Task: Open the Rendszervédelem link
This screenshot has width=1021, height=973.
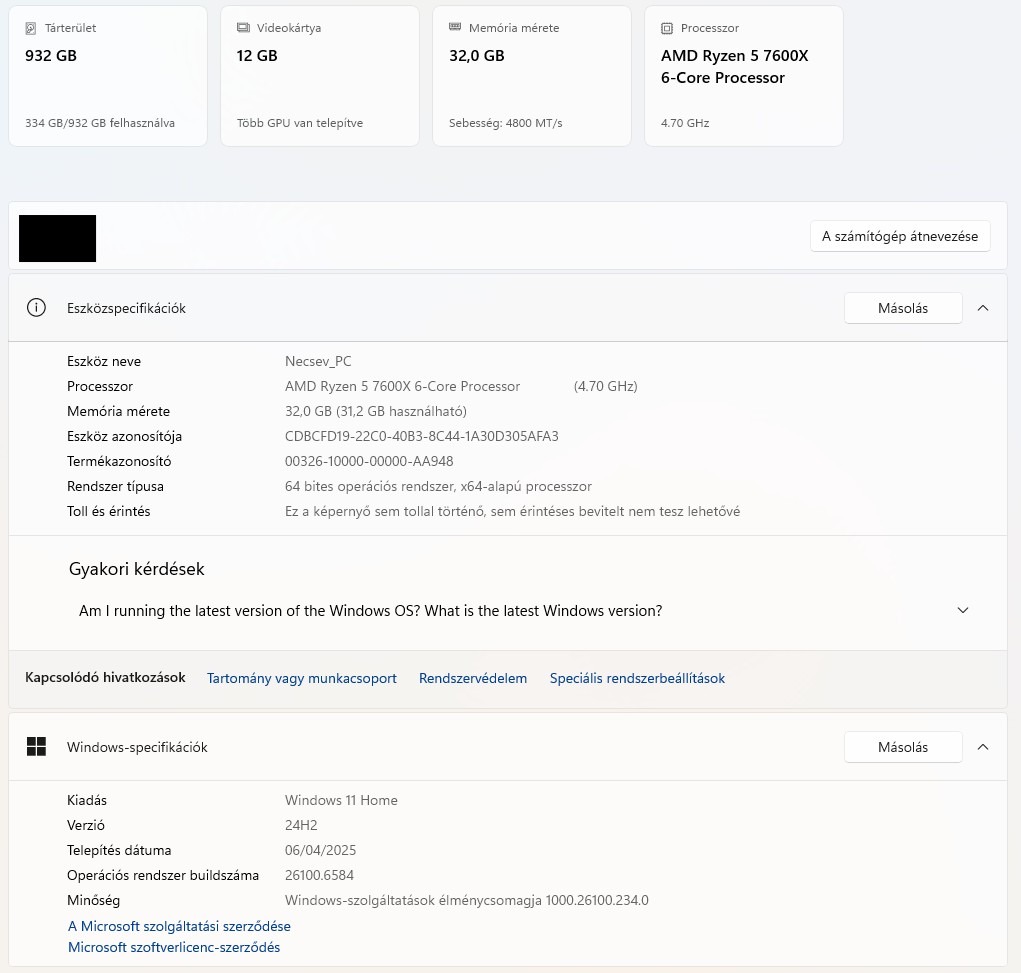Action: (x=473, y=678)
